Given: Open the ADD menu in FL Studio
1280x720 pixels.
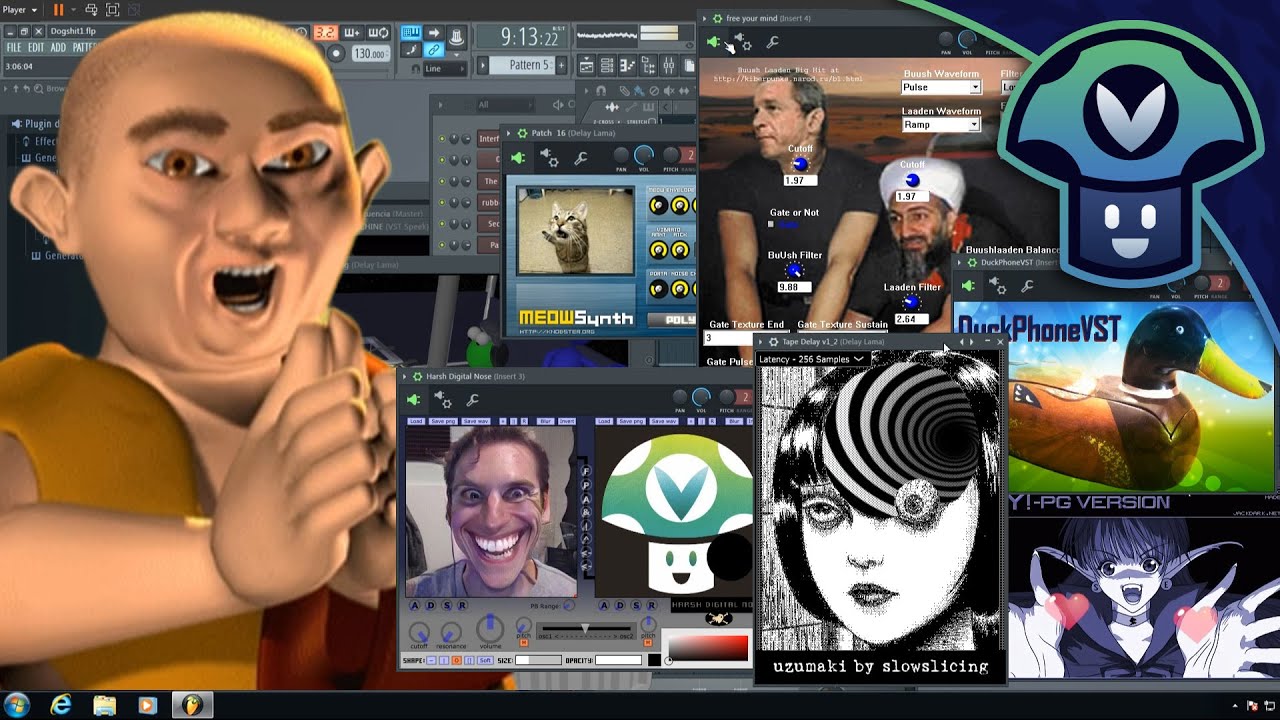Looking at the screenshot, I should point(58,47).
